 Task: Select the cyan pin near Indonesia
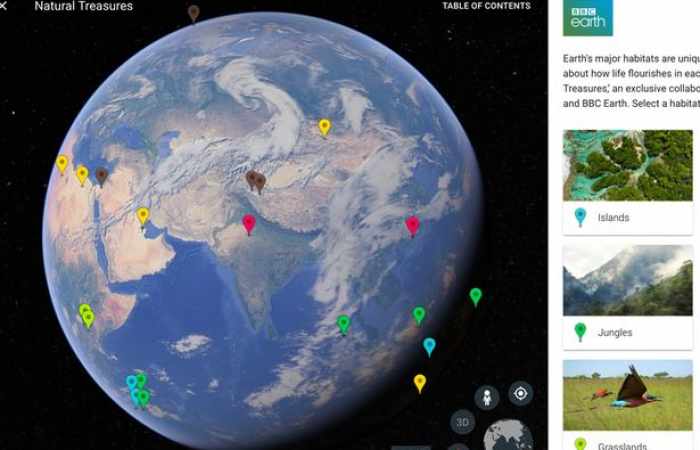(x=429, y=346)
